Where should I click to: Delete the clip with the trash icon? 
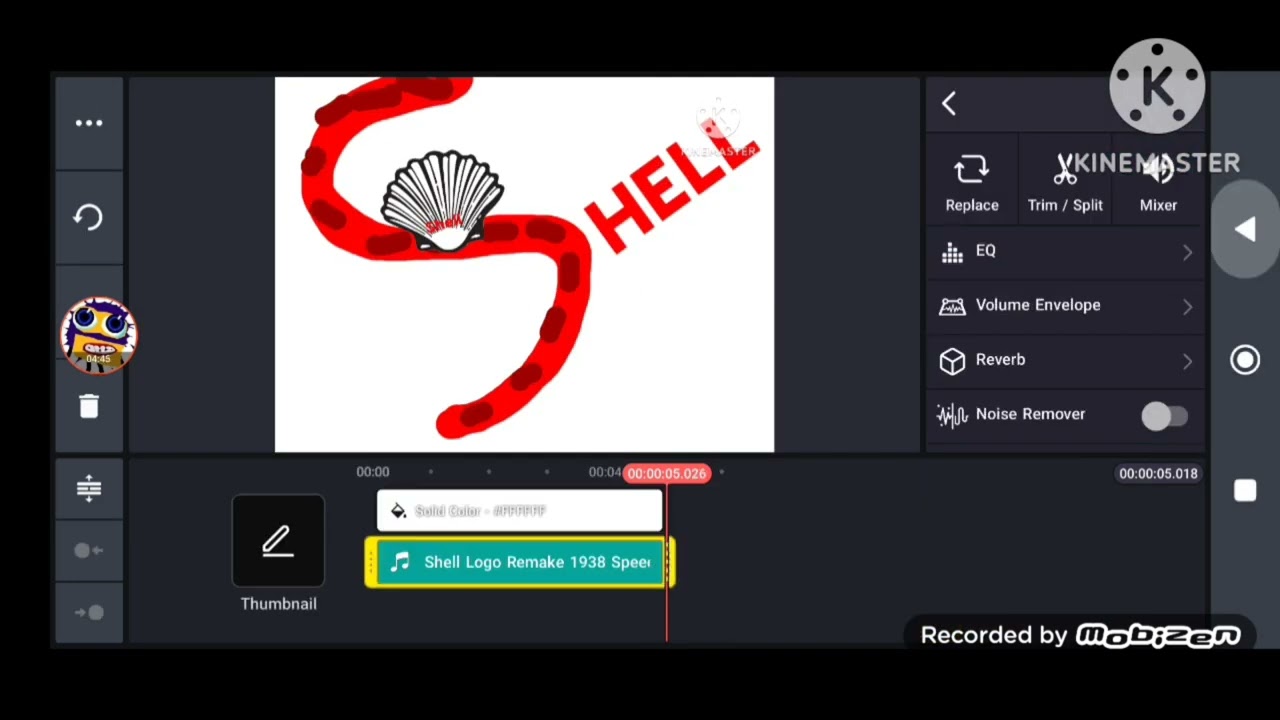tap(89, 405)
